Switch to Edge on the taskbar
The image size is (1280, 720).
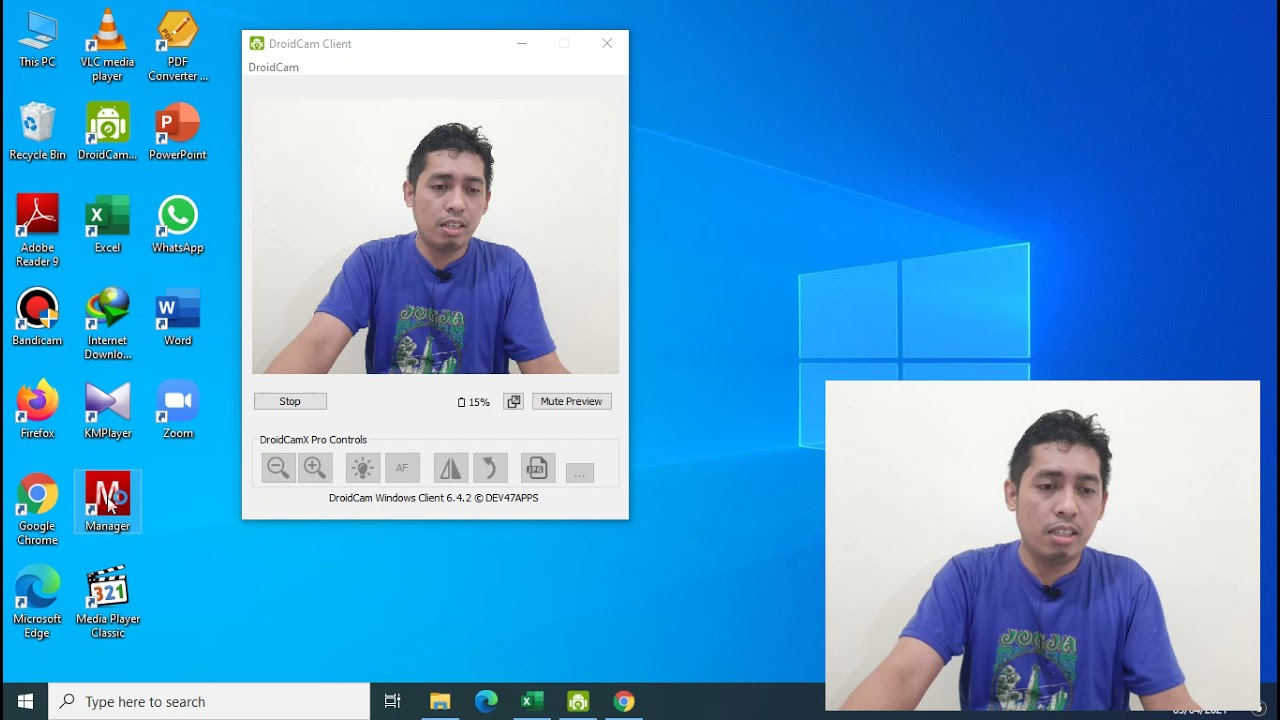click(486, 701)
